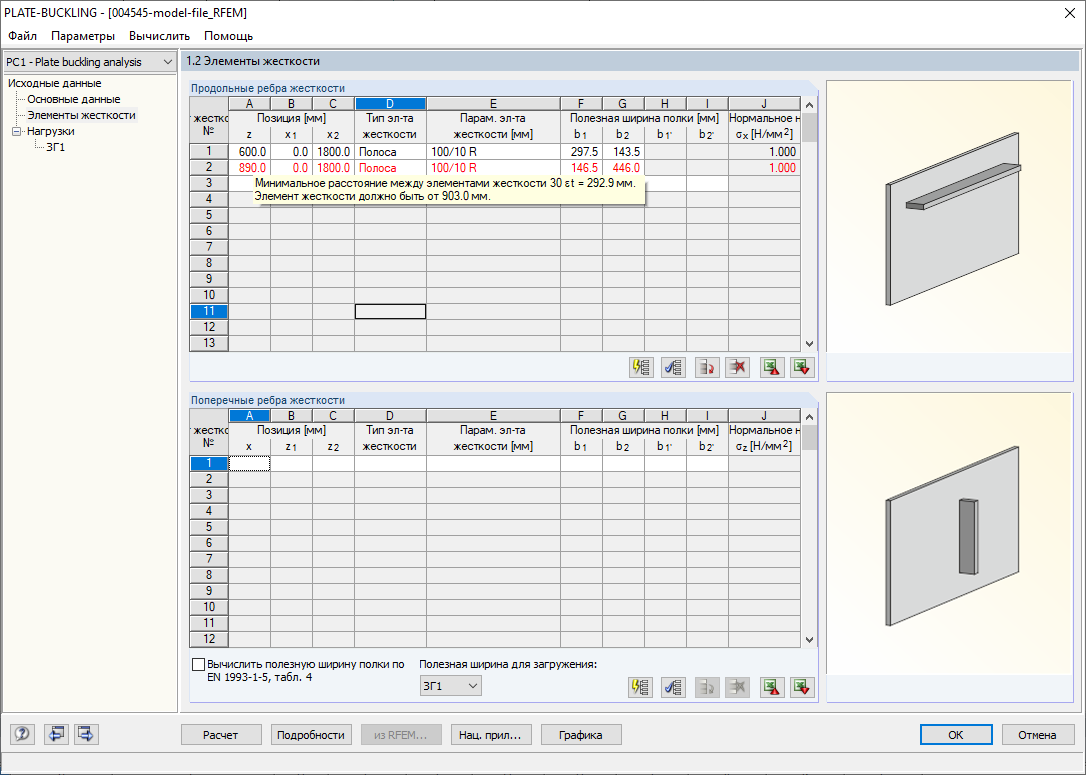1086x775 pixels.
Task: Click the transverse stiffener preview image
Action: (950, 535)
